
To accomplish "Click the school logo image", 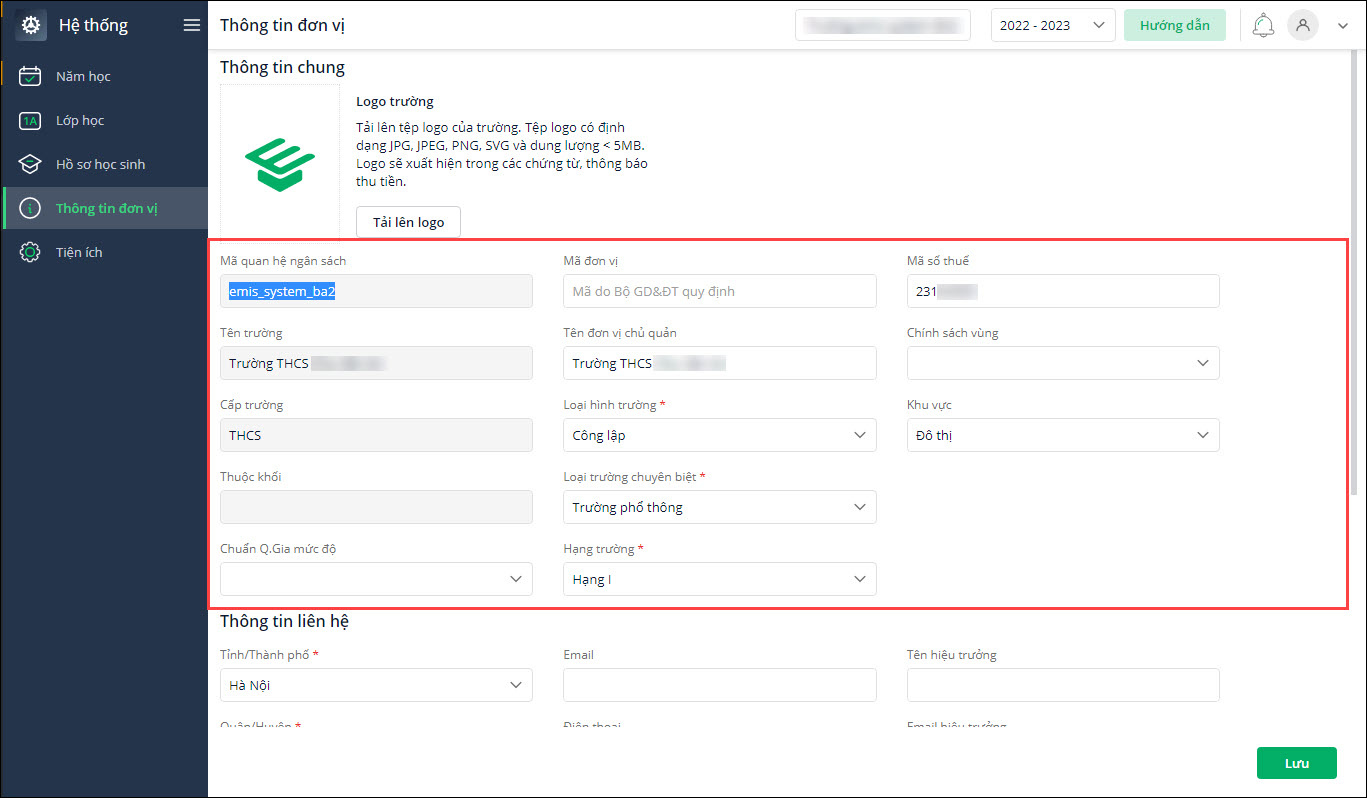I will click(x=280, y=164).
